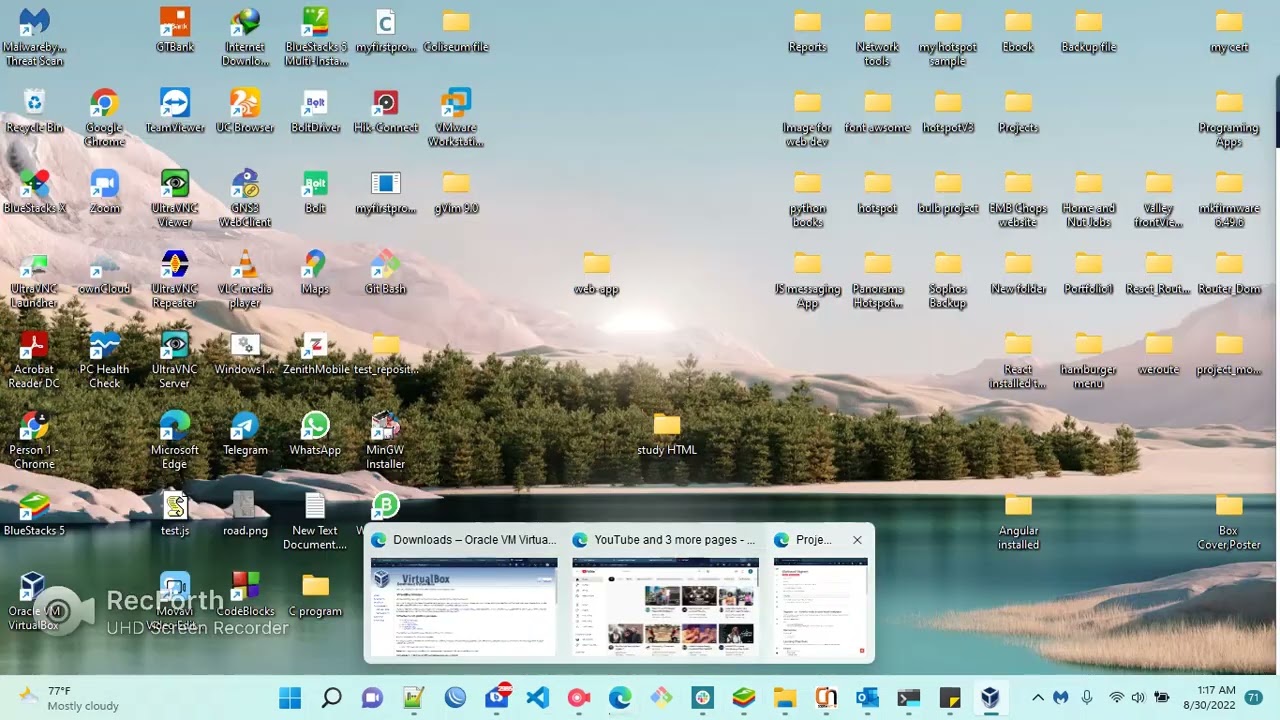The width and height of the screenshot is (1280, 720).
Task: Select the python books folder
Action: [807, 199]
